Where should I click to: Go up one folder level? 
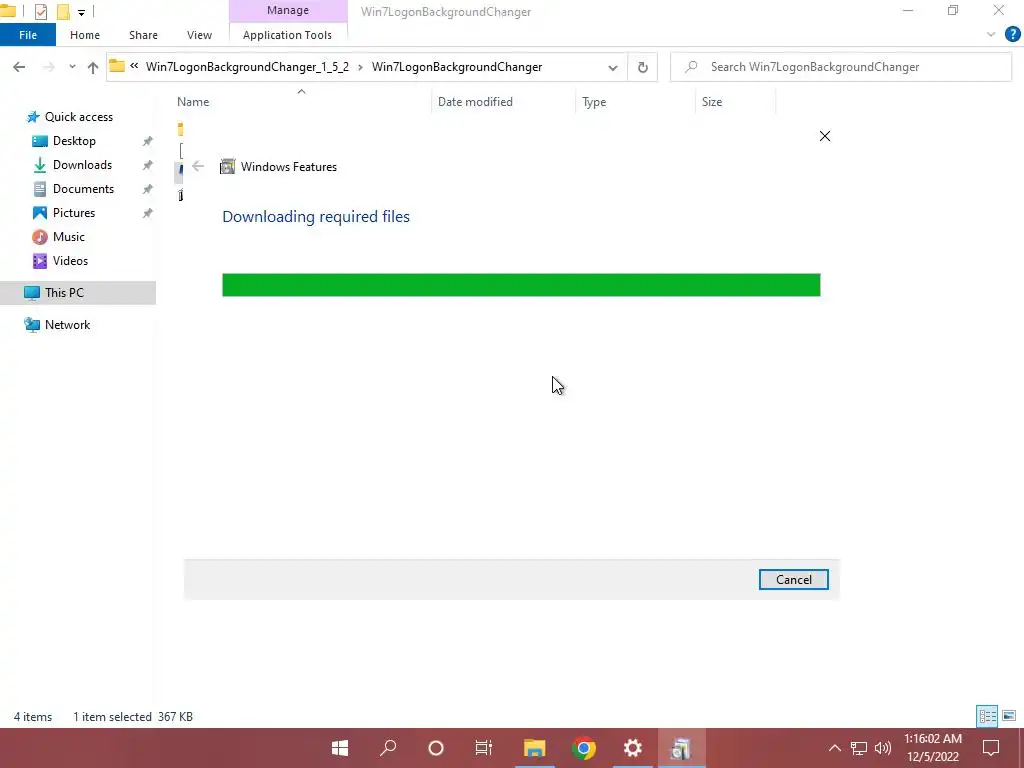pos(93,67)
